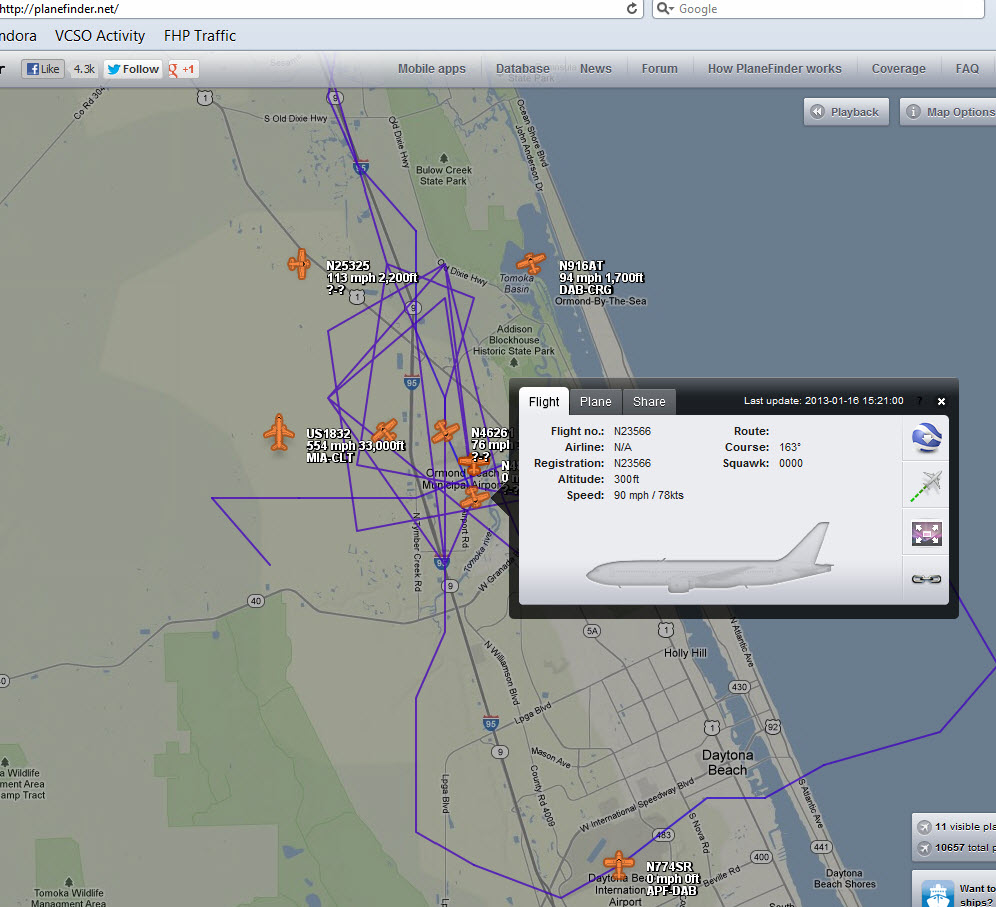Click the flight path tracking plane icon

click(x=928, y=486)
